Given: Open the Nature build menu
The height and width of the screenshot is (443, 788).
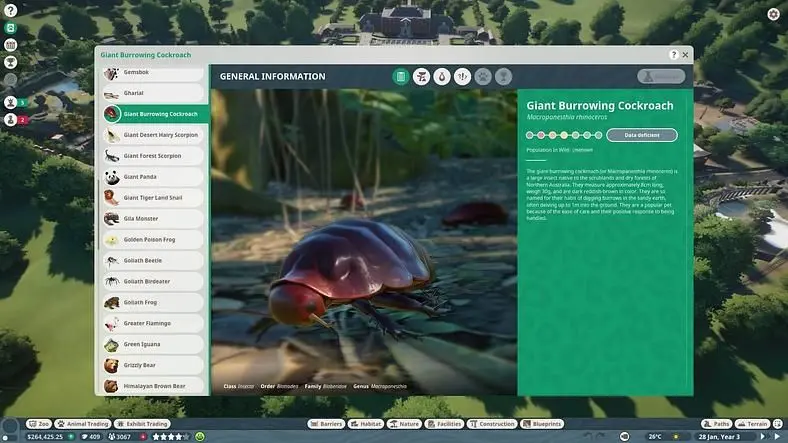Looking at the screenshot, I should [404, 424].
